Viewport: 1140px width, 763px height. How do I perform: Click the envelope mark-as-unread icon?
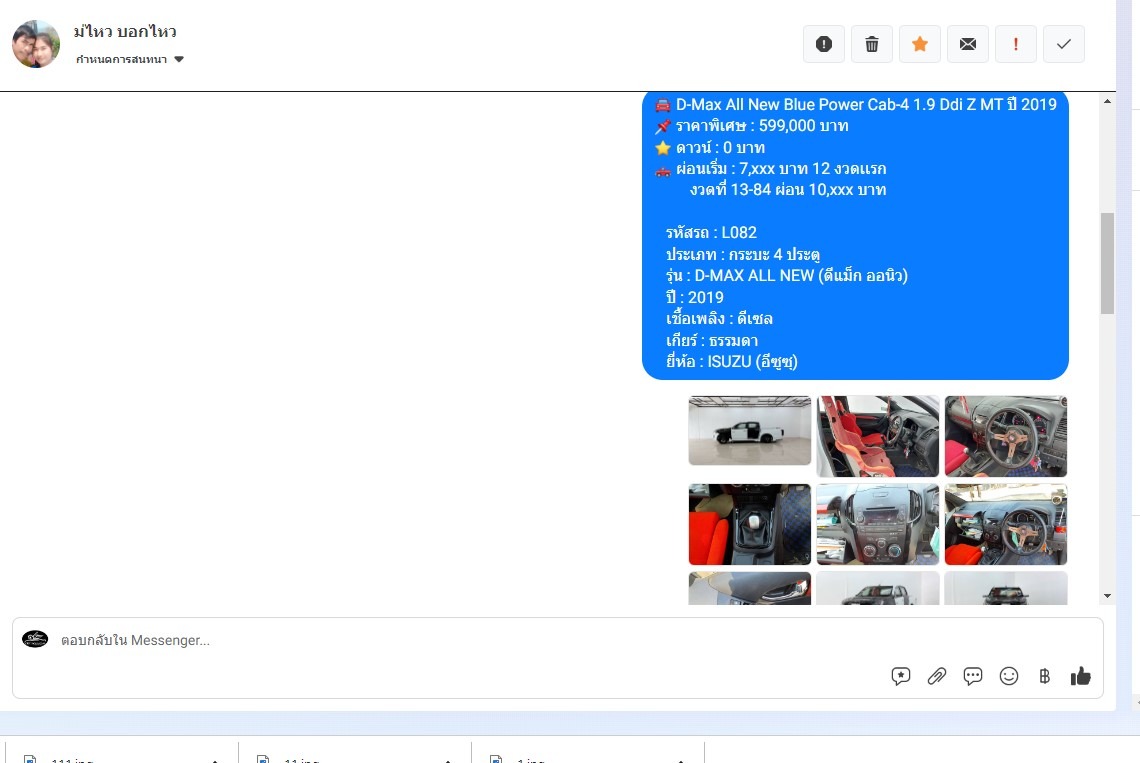(x=968, y=44)
